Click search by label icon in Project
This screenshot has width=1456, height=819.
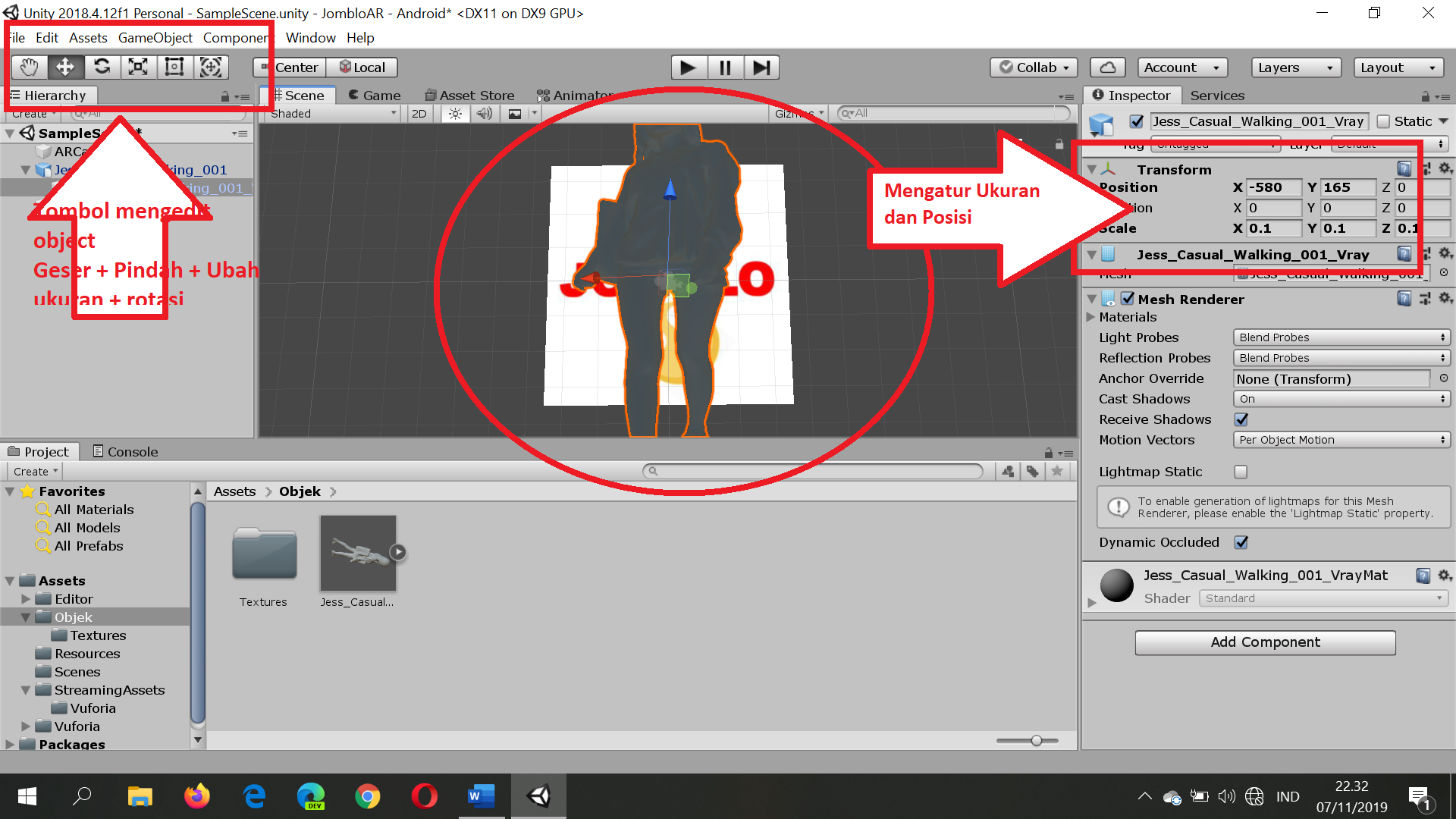pos(1033,472)
